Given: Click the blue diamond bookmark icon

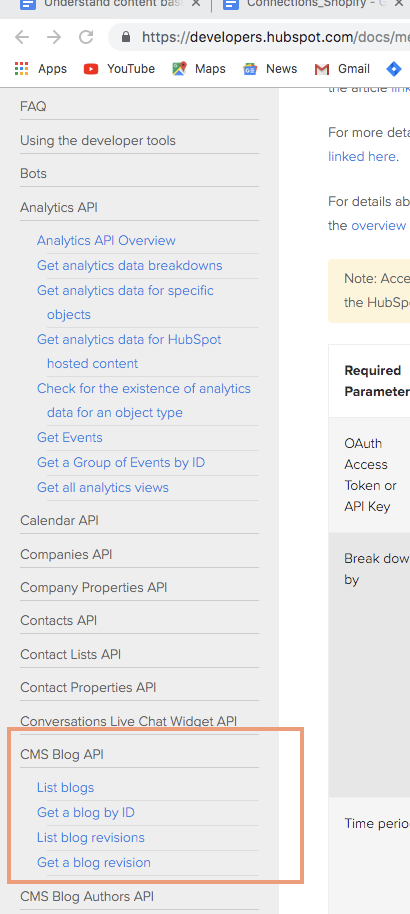Looking at the screenshot, I should [x=394, y=69].
